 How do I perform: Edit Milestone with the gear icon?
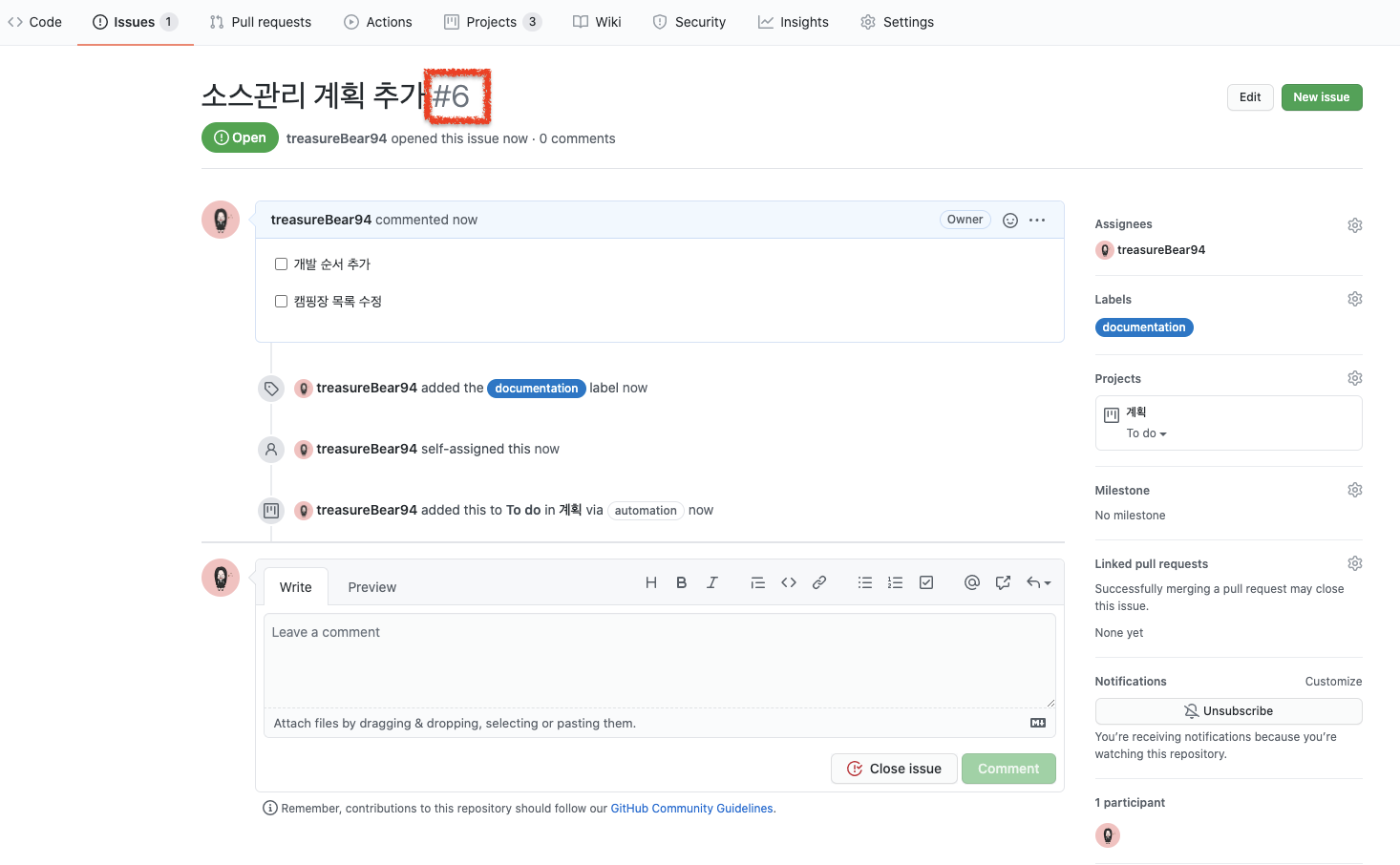(1355, 490)
